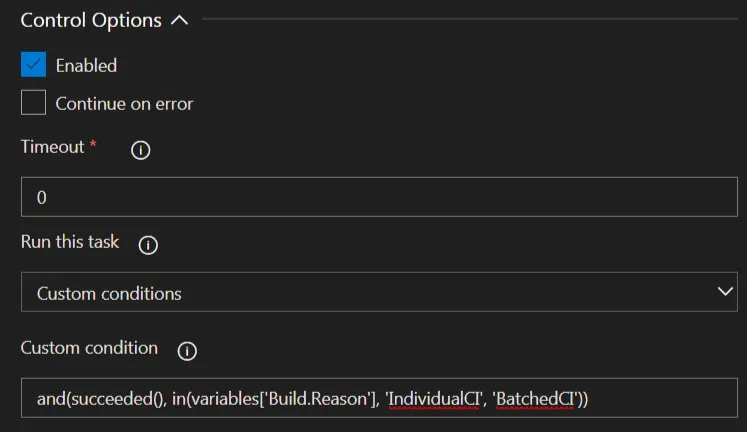Click the Timeout field label
The width and height of the screenshot is (747, 432).
coord(52,147)
